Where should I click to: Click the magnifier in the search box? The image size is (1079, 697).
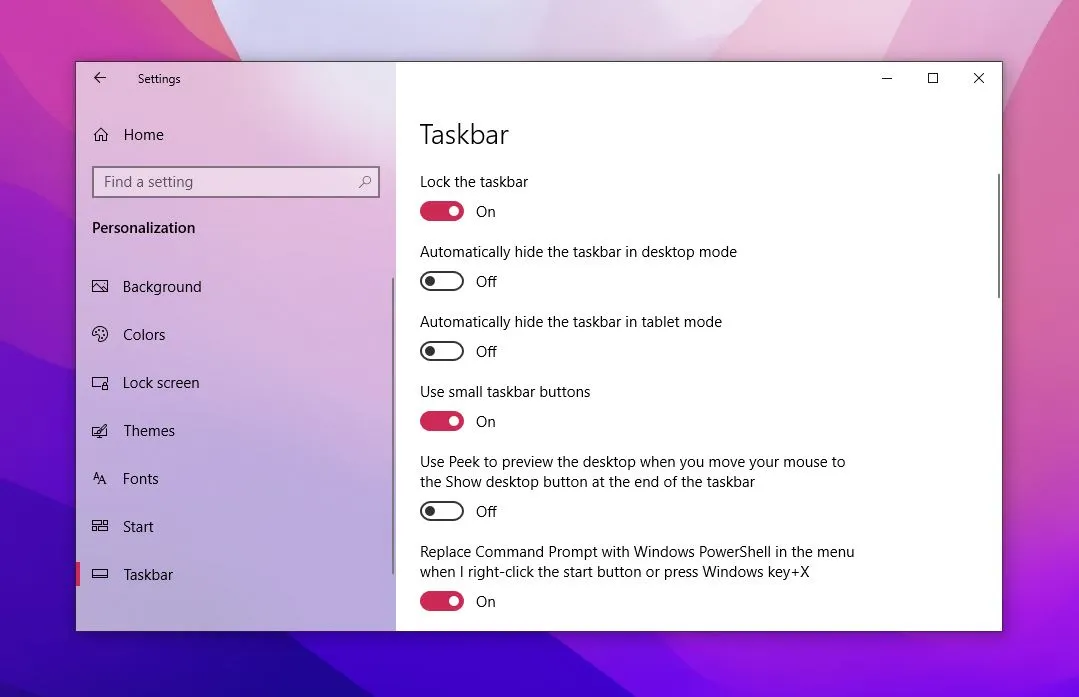tap(367, 182)
